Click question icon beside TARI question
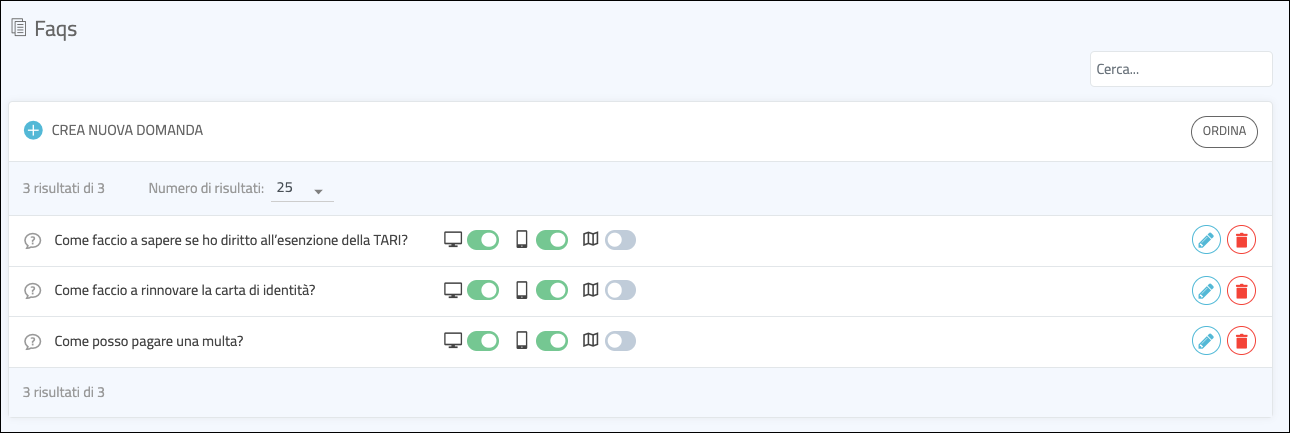This screenshot has width=1290, height=433. [32, 240]
